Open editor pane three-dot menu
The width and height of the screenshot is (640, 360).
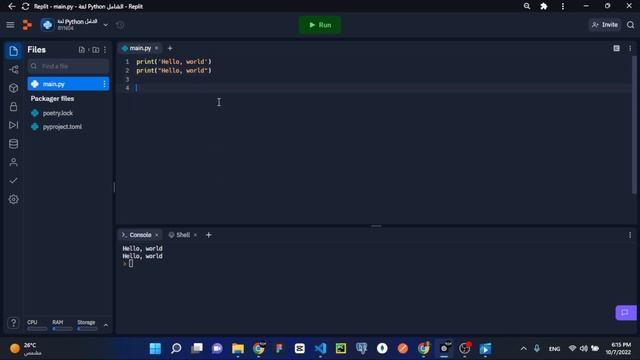(630, 48)
